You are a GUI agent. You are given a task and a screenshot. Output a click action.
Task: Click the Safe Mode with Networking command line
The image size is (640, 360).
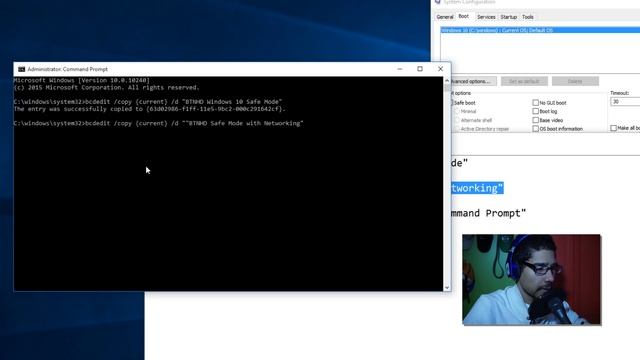point(159,123)
